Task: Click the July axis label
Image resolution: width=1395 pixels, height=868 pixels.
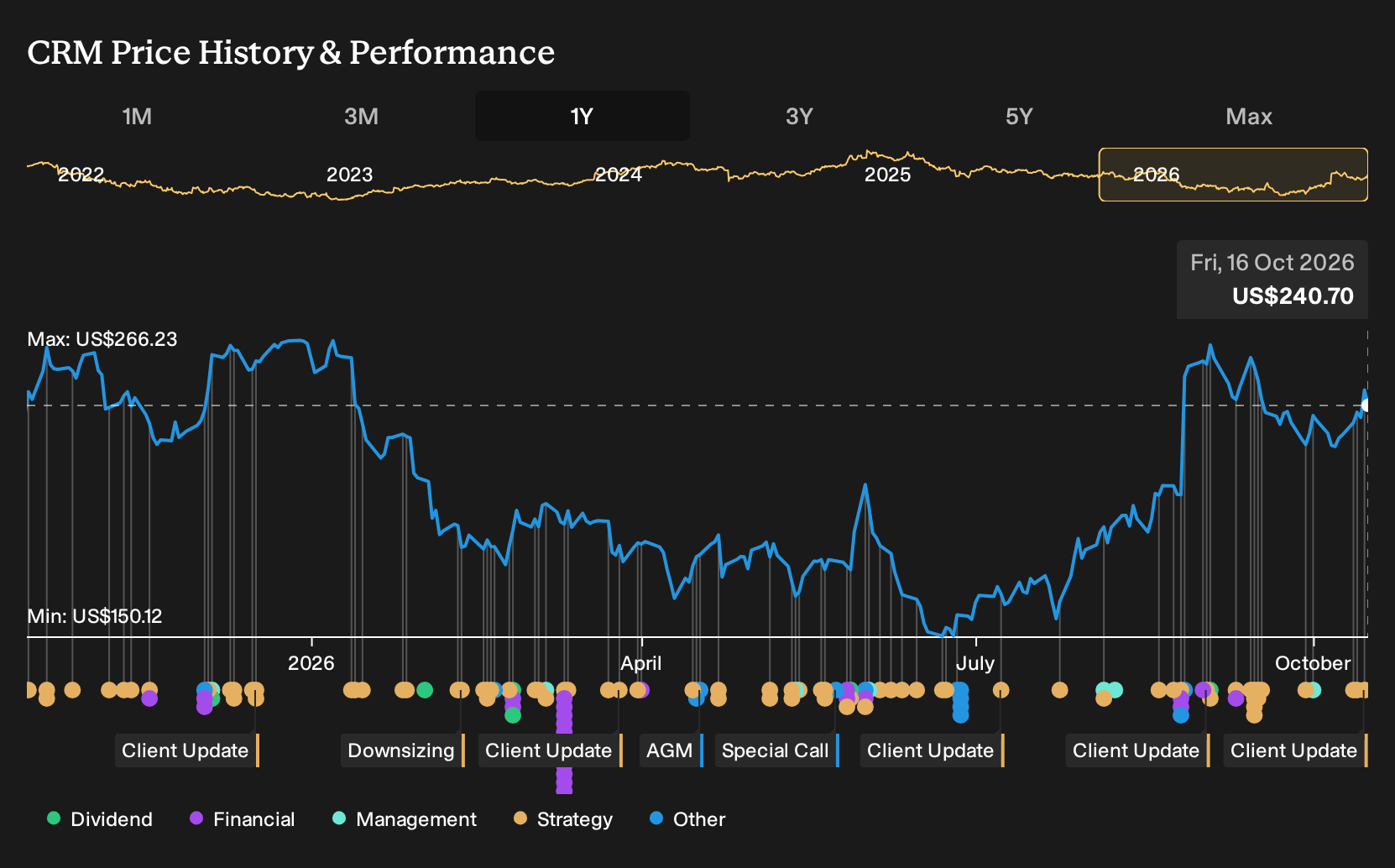Action: pos(975,663)
